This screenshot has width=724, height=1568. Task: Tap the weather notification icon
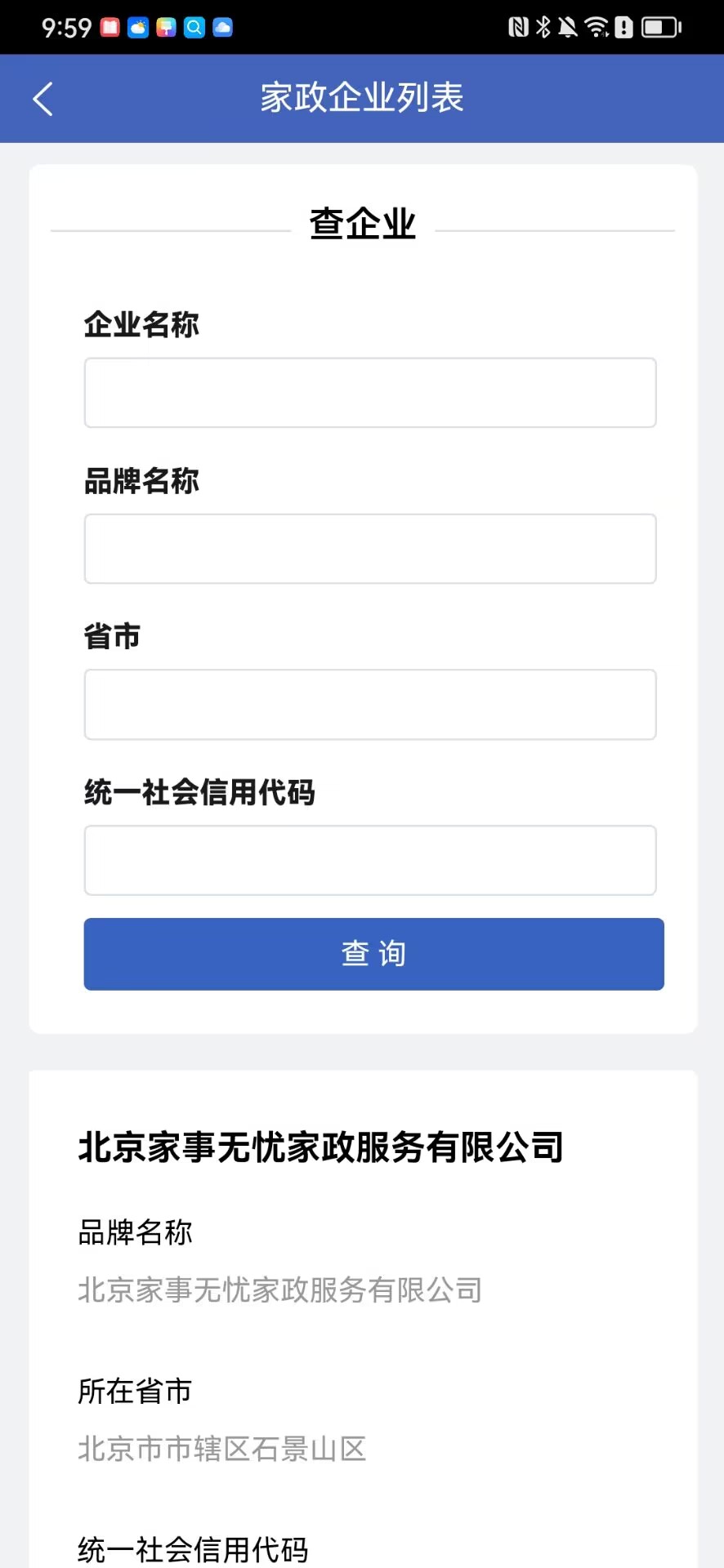(x=138, y=28)
